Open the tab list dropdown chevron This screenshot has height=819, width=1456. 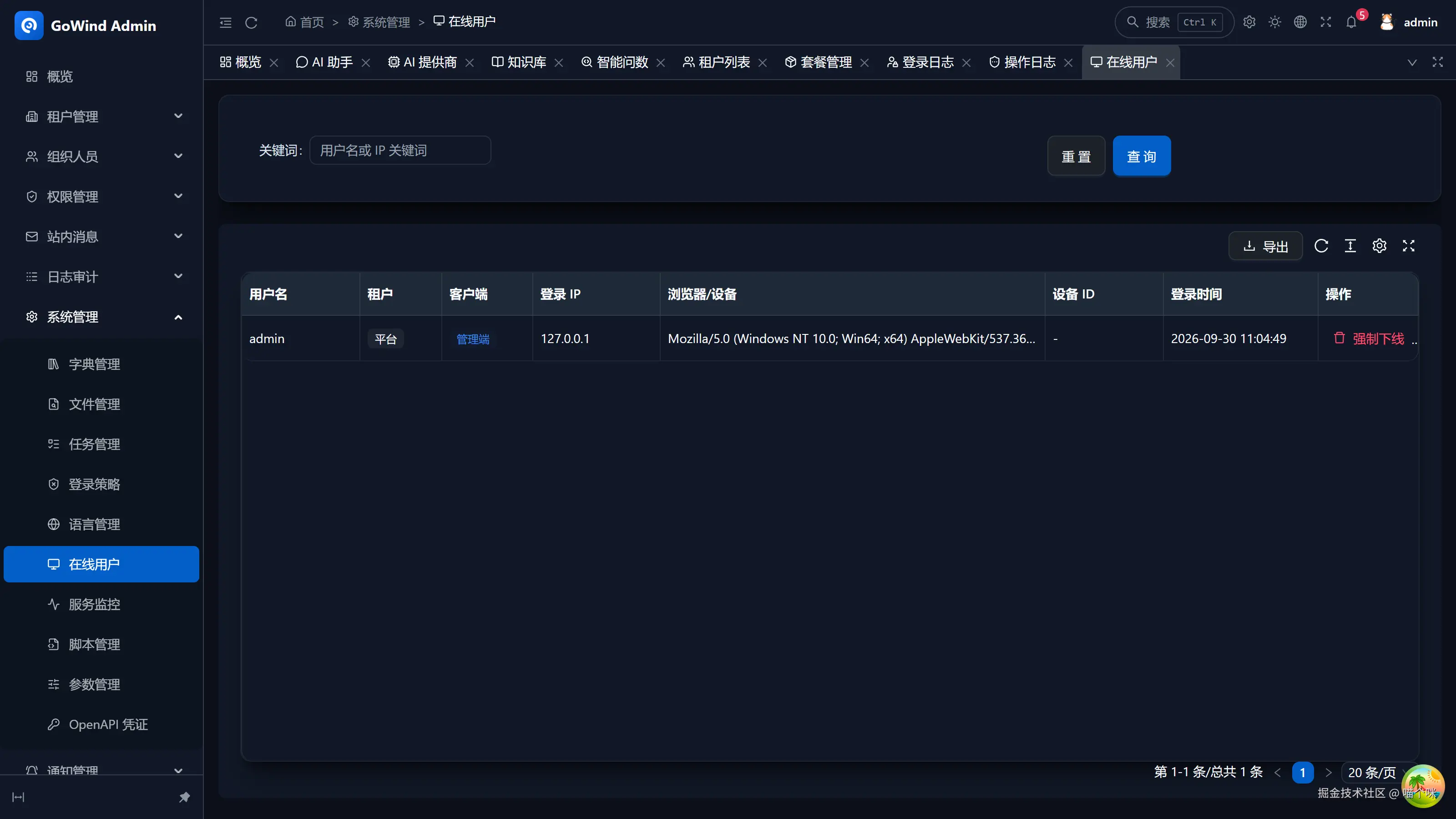1412,62
